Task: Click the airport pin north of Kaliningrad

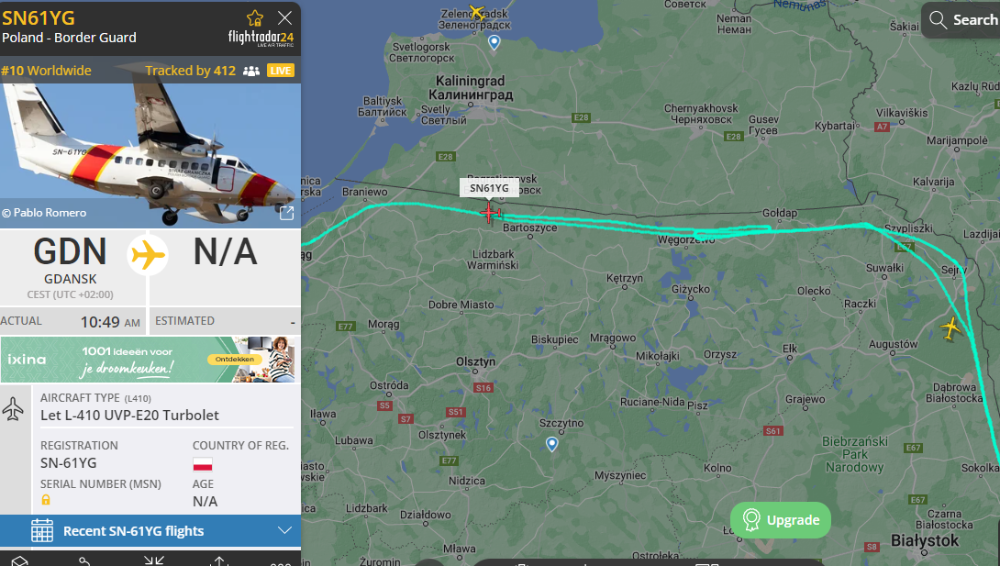Action: pos(494,43)
